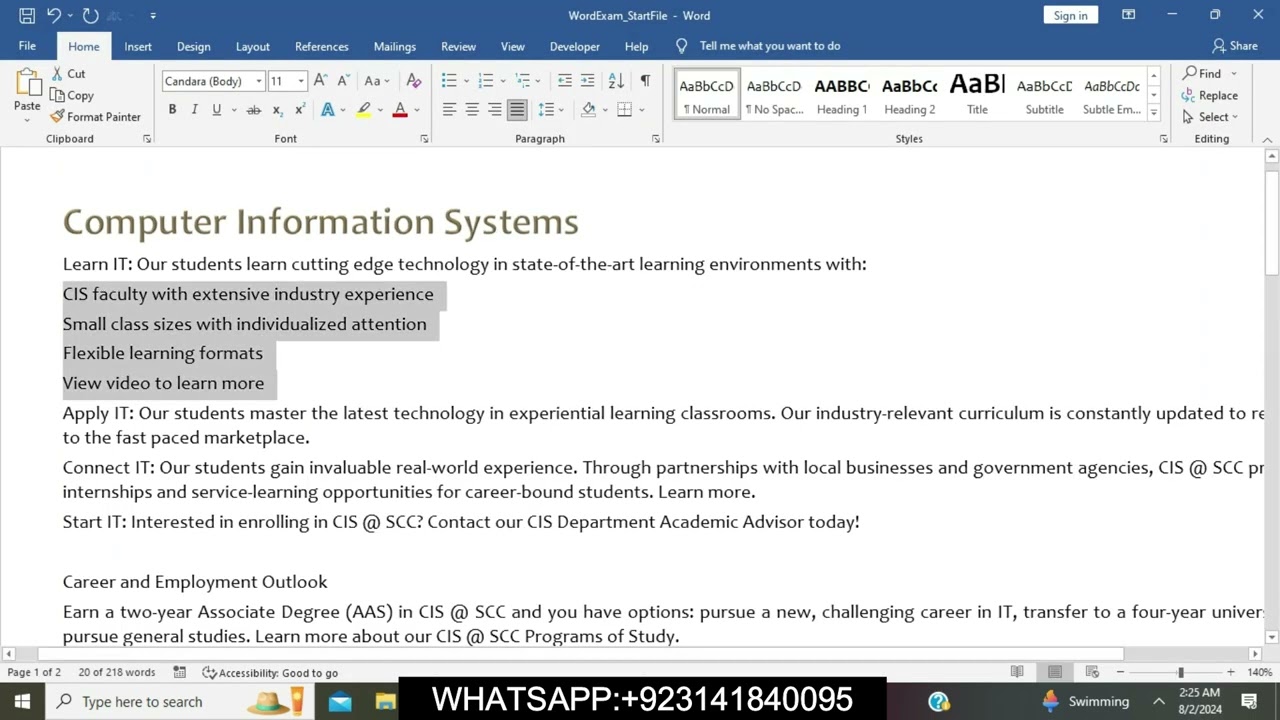This screenshot has width=1280, height=720.
Task: Apply strikethrough to selected text
Action: click(x=254, y=110)
